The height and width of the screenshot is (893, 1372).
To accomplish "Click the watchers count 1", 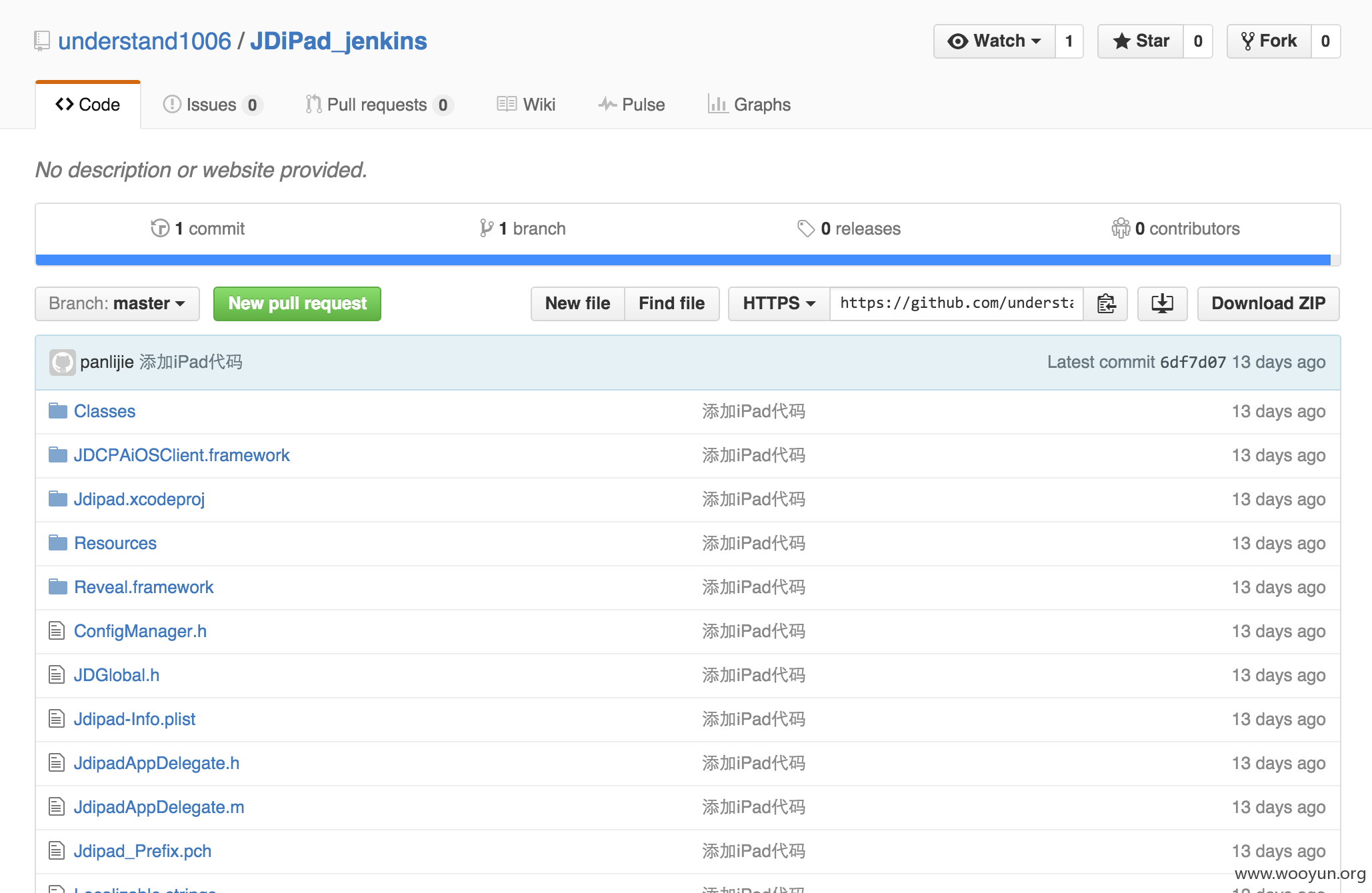I will (x=1069, y=41).
